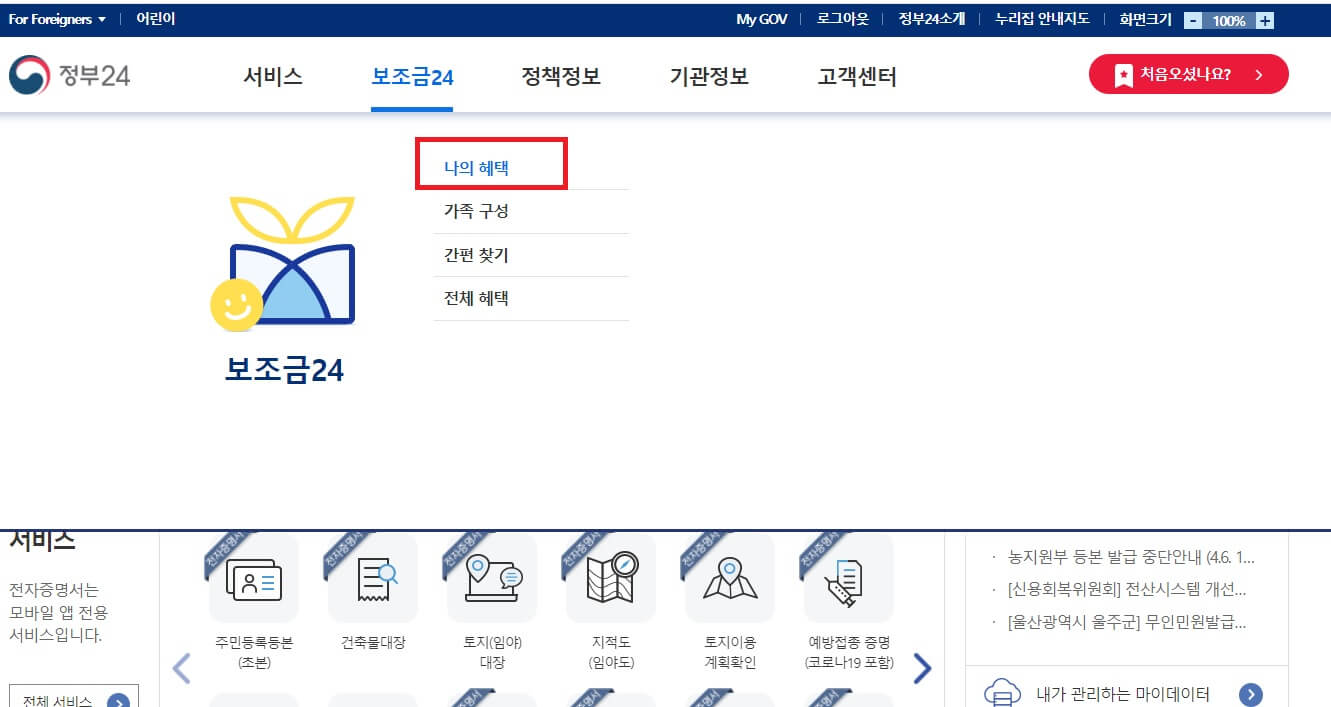This screenshot has width=1331, height=707.
Task: Click the 로그아웃 link
Action: click(x=843, y=19)
